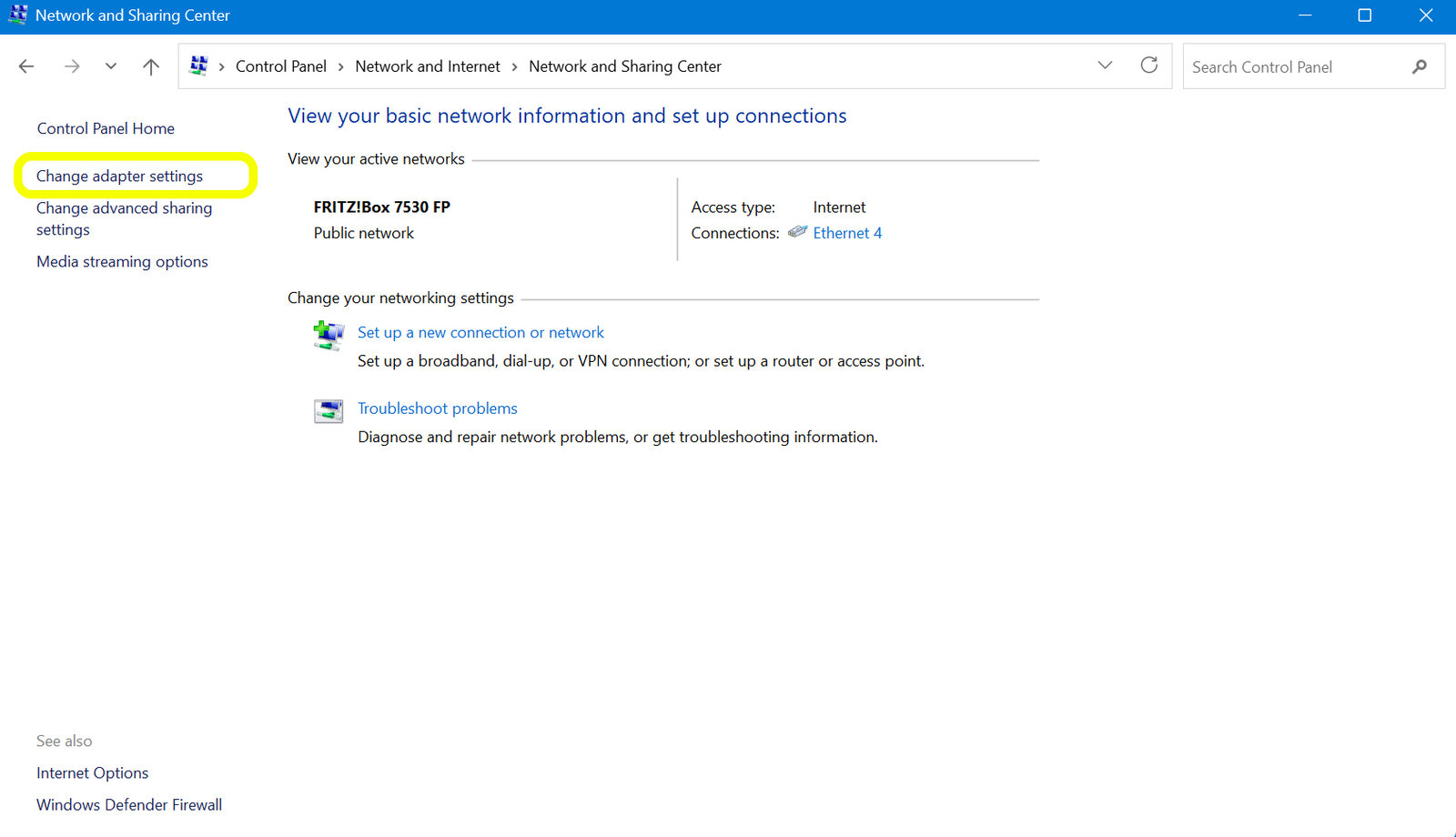This screenshot has width=1456, height=837.
Task: Refresh the Network and Sharing Center page
Action: (1148, 66)
